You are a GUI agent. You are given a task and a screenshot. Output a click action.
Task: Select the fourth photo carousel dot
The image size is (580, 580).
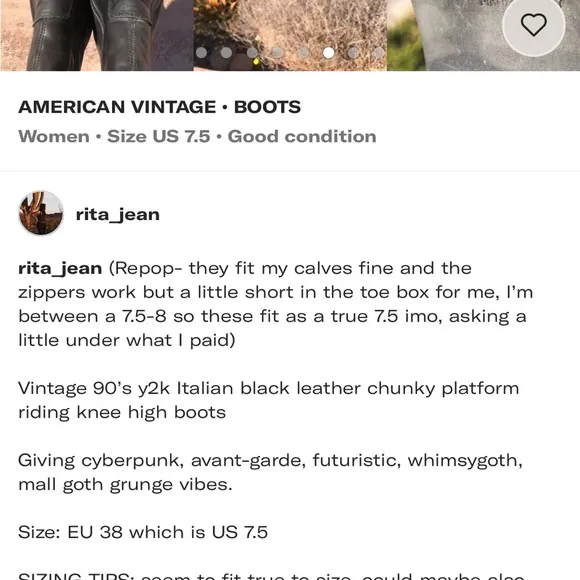pos(277,53)
